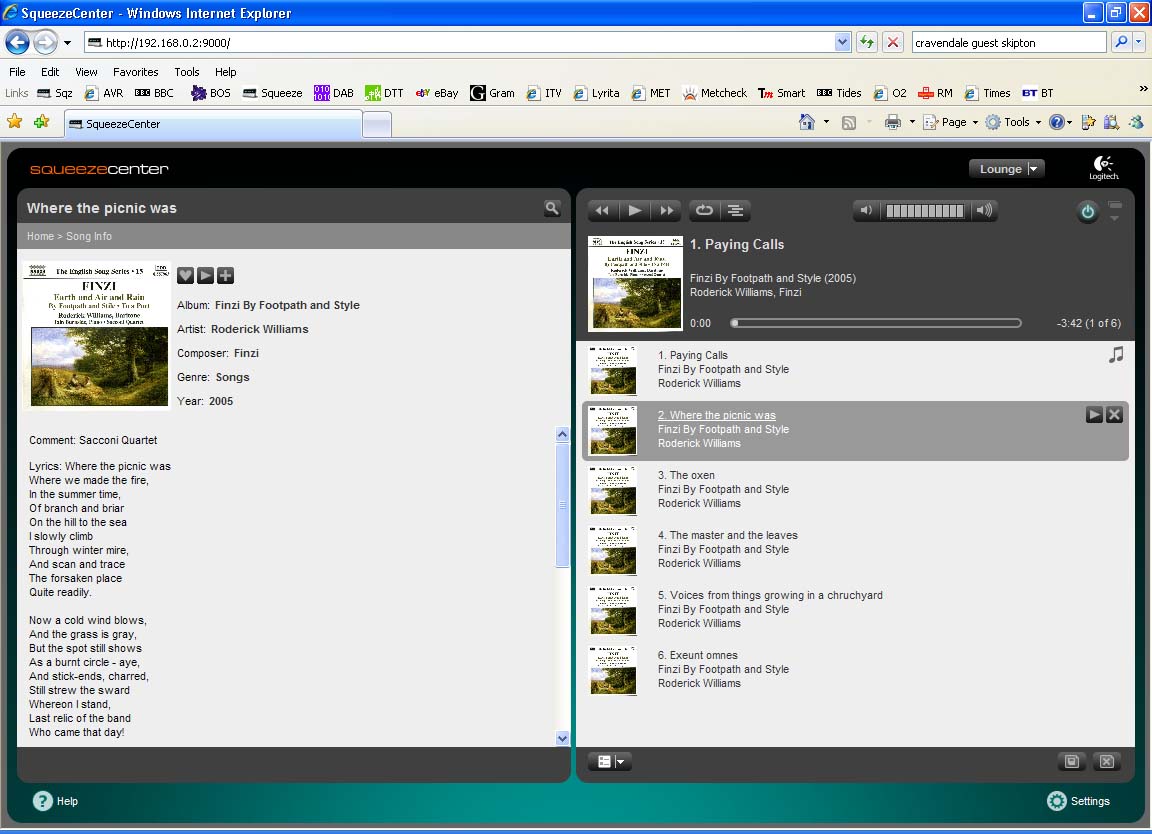Remove 'Where the picnic was' from playlist
Screen dimensions: 1152x834
[x=1114, y=415]
